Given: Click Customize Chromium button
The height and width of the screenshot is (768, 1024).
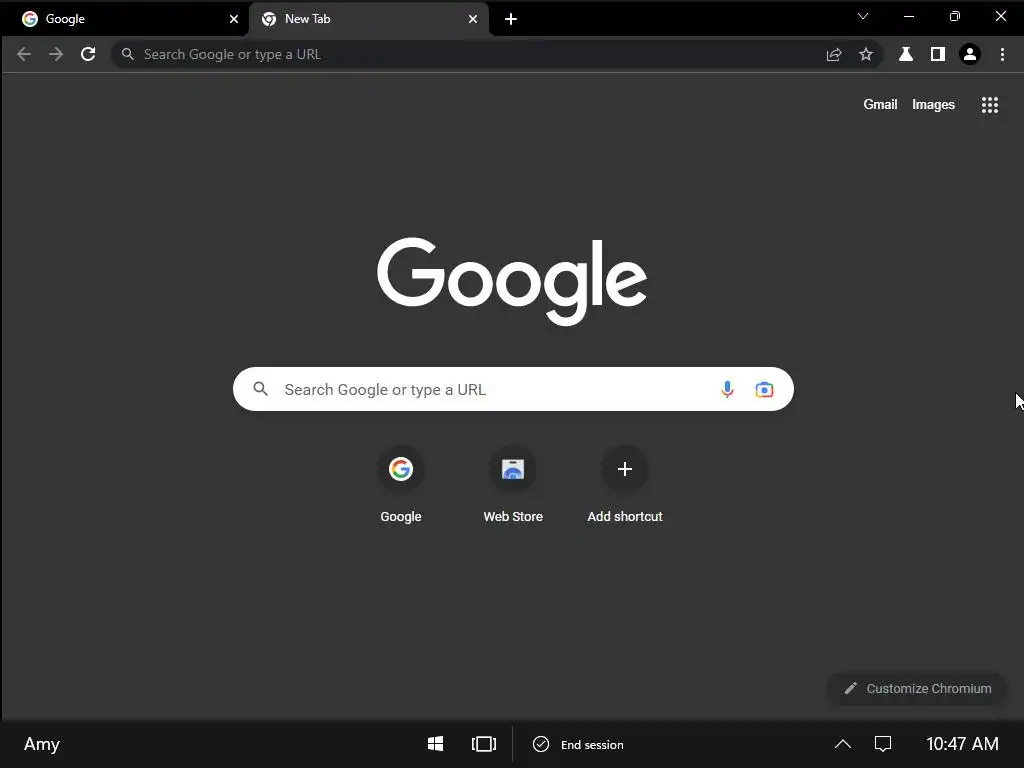Looking at the screenshot, I should [917, 688].
